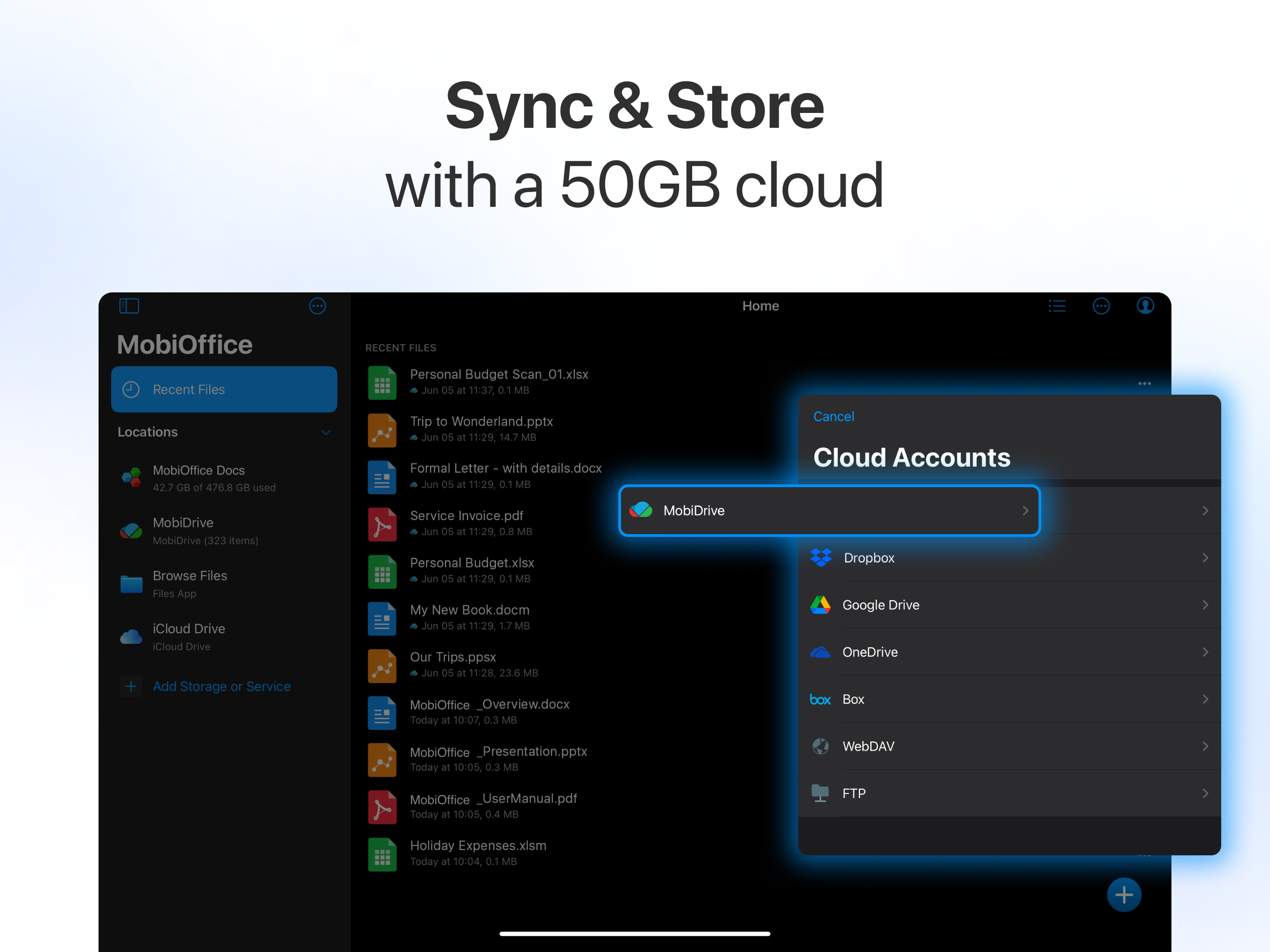Choose Dropbox cloud account
This screenshot has height=952, width=1270.
[1009, 557]
